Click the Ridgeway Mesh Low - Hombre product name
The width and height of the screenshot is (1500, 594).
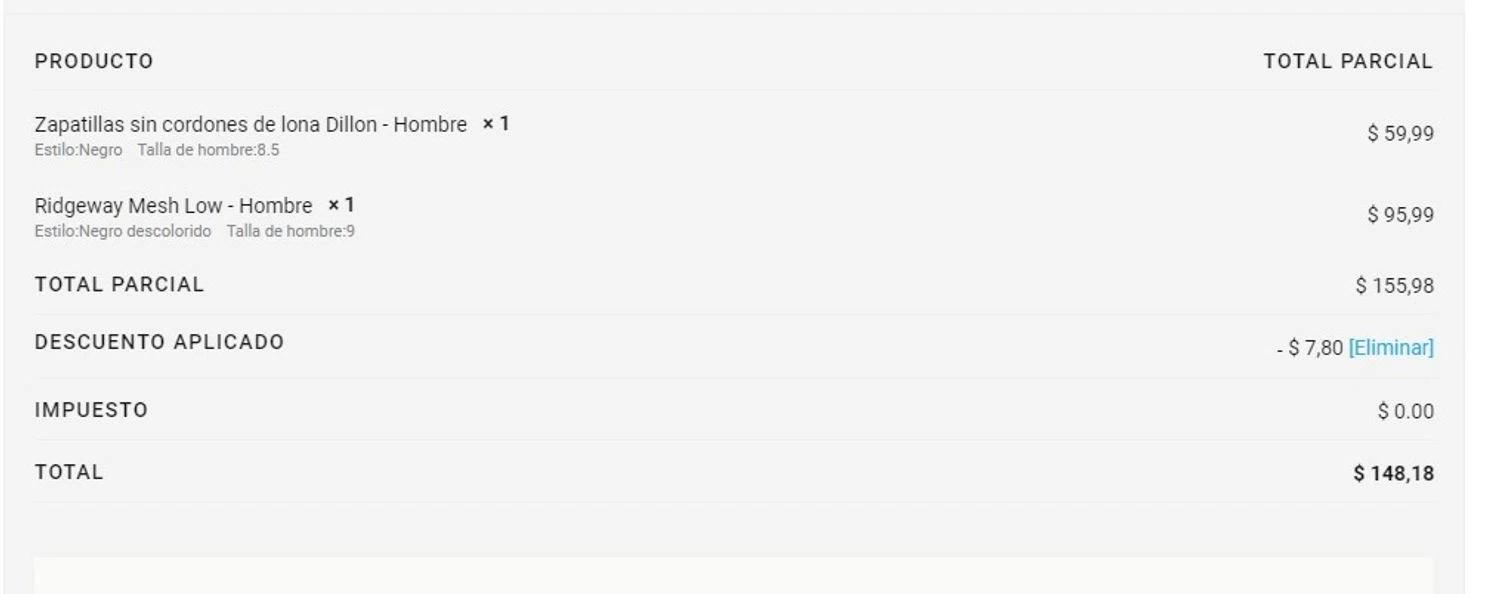coord(173,206)
